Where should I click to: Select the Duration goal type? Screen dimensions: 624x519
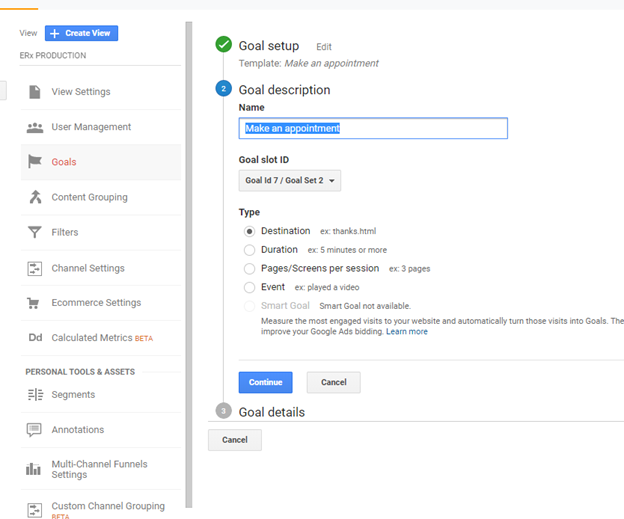point(249,250)
